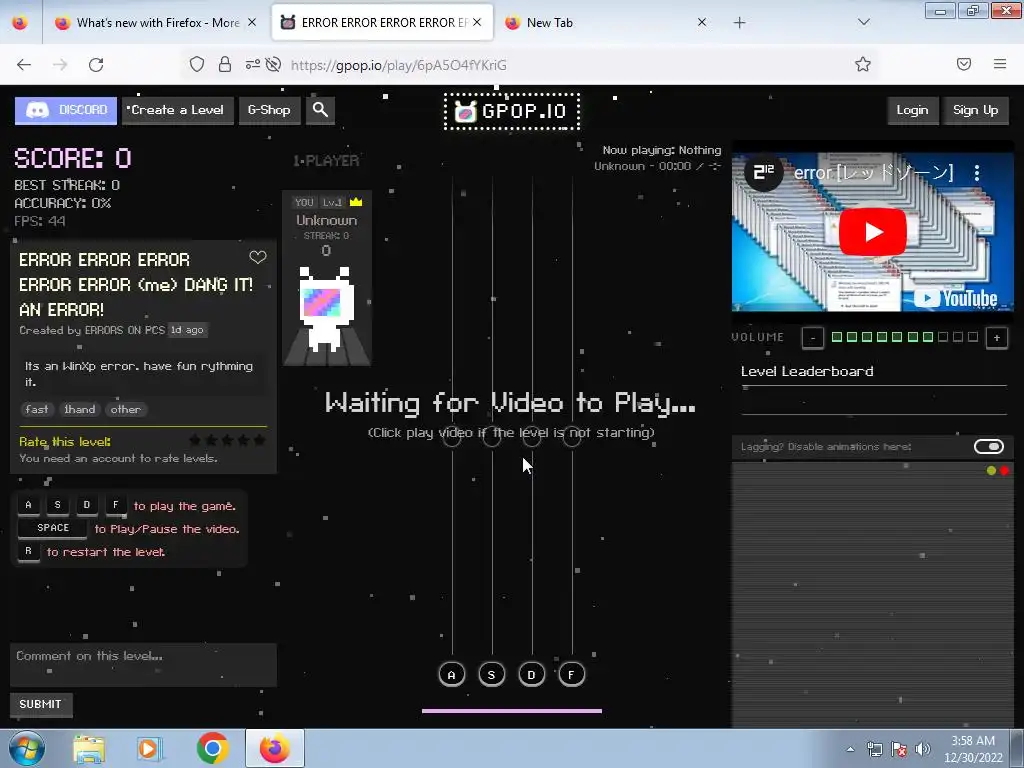Click the crown icon beside Lv.1
Screen dimensions: 1024x768
click(356, 202)
